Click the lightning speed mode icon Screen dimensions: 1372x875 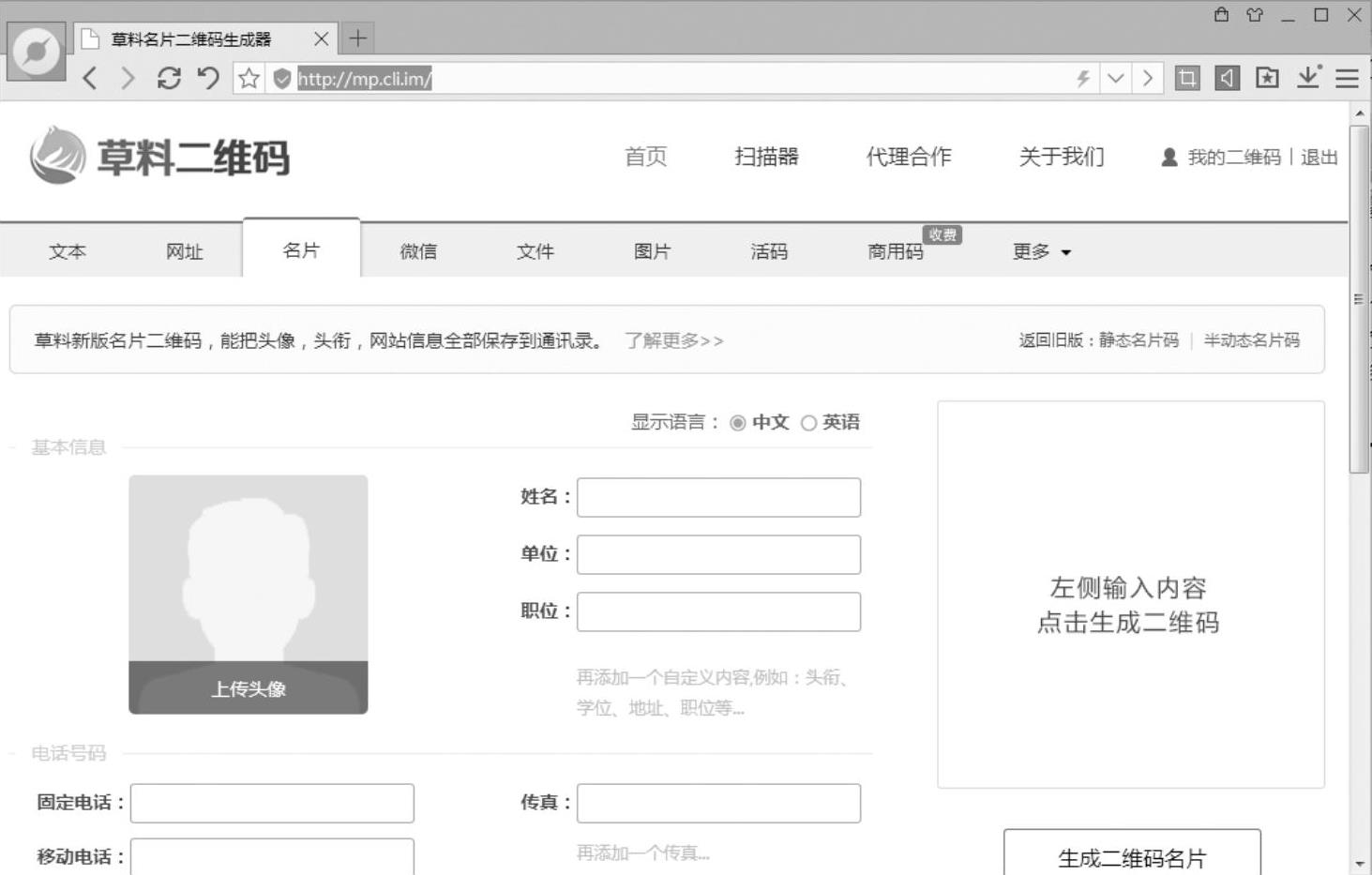pos(1084,79)
